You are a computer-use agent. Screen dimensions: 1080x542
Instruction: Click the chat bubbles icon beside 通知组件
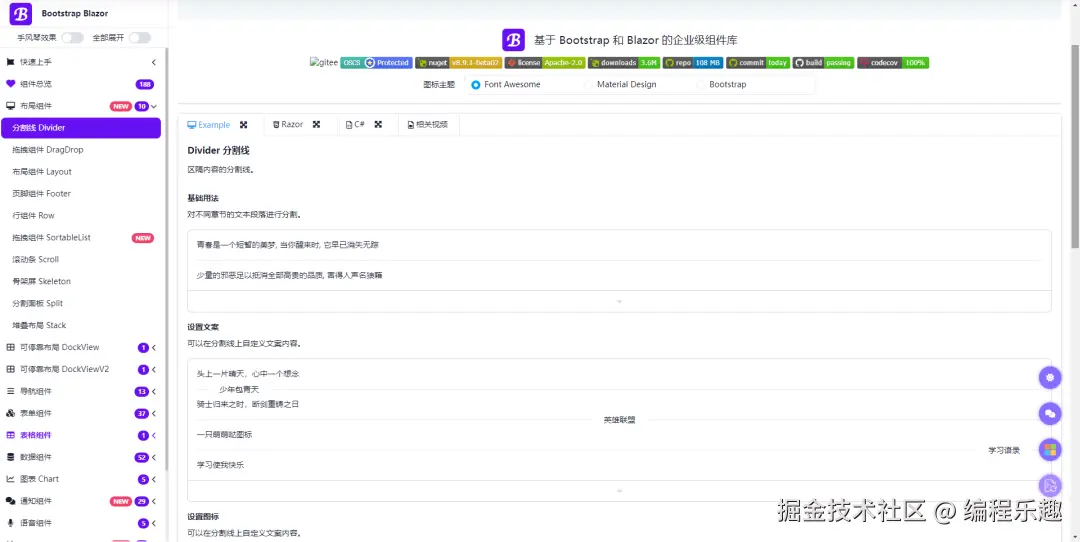point(10,501)
